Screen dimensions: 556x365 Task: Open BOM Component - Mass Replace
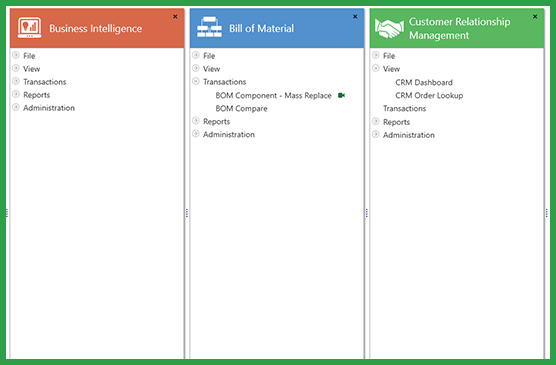(x=273, y=95)
